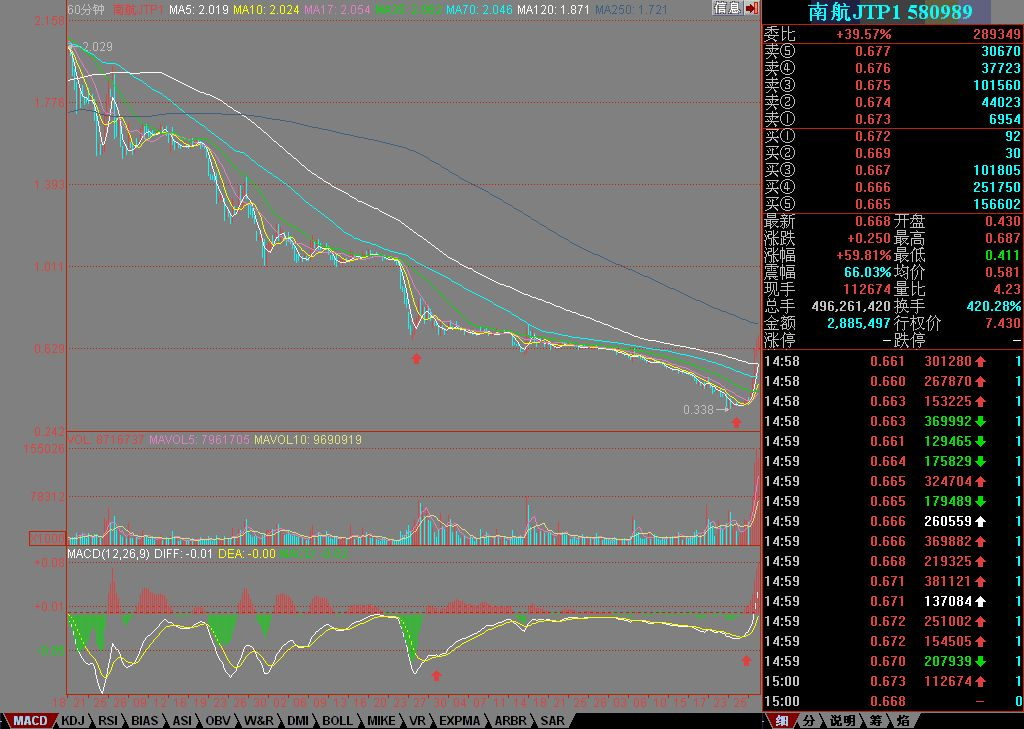
Task: Click the rightmost red arrow in the MACD panel
Action: pyautogui.click(x=746, y=660)
